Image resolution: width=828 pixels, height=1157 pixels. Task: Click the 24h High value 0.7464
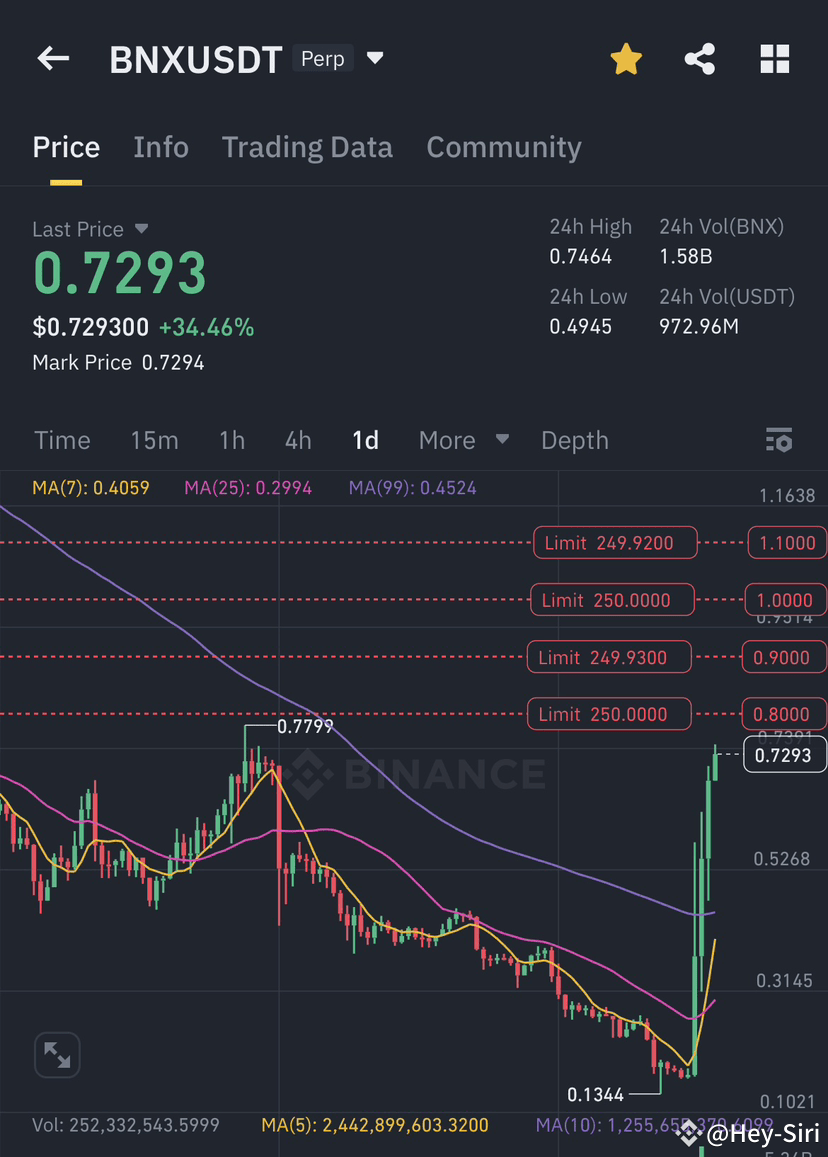[581, 256]
